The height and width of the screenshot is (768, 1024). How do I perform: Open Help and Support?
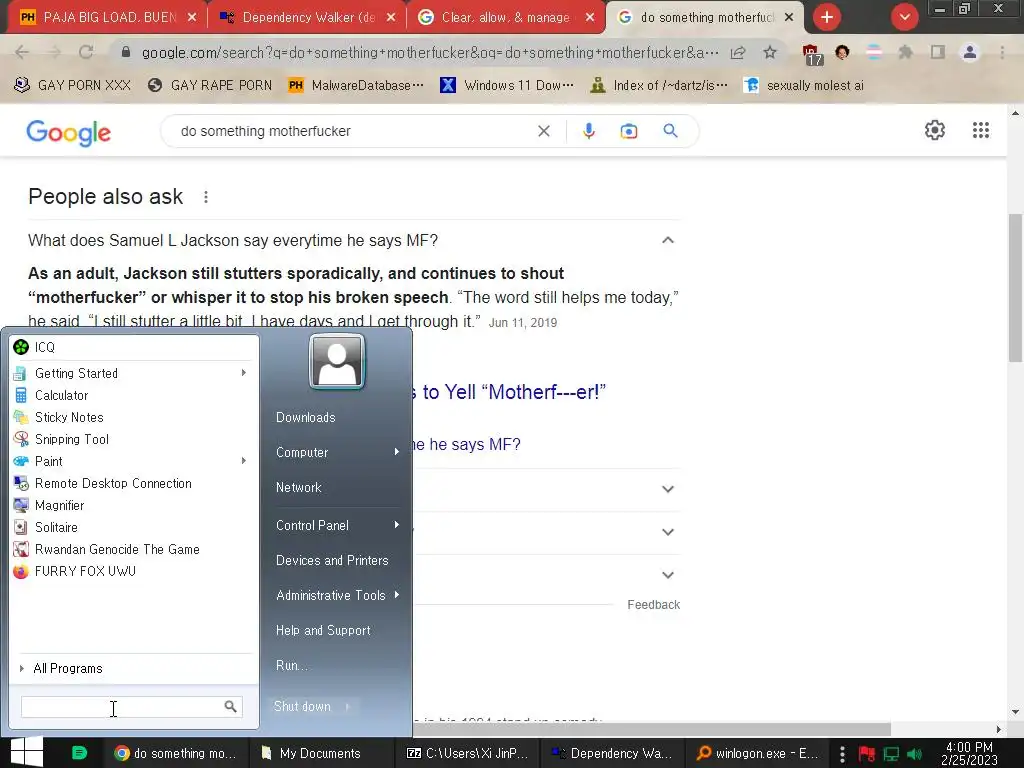click(323, 630)
